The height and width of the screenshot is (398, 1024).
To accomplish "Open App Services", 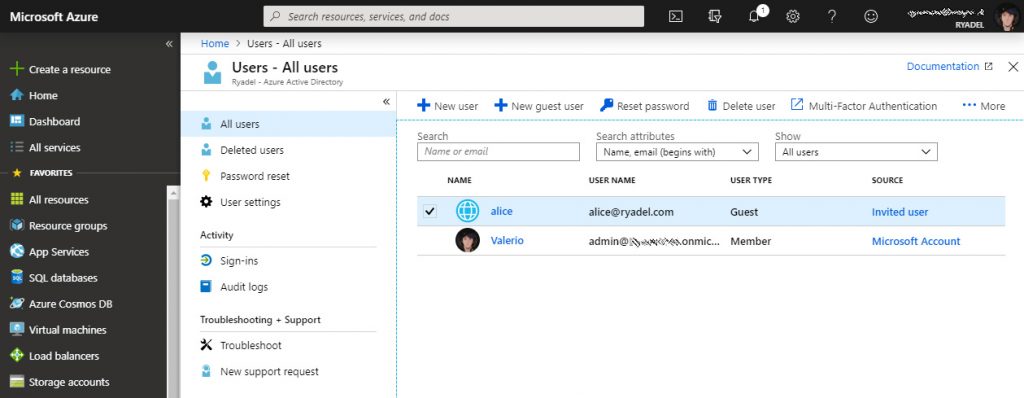I will 49,252.
